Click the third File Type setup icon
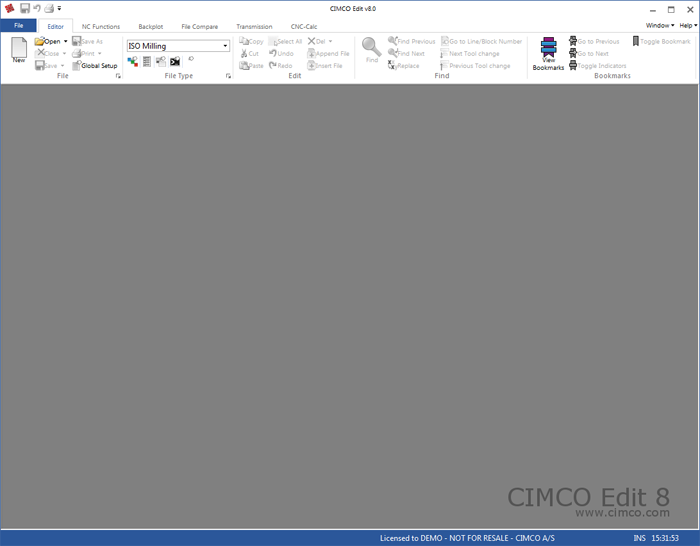 coord(161,62)
